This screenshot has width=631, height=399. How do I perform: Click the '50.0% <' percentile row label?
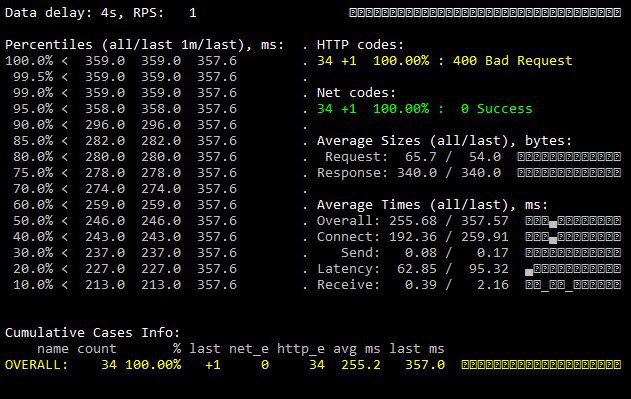pos(41,221)
